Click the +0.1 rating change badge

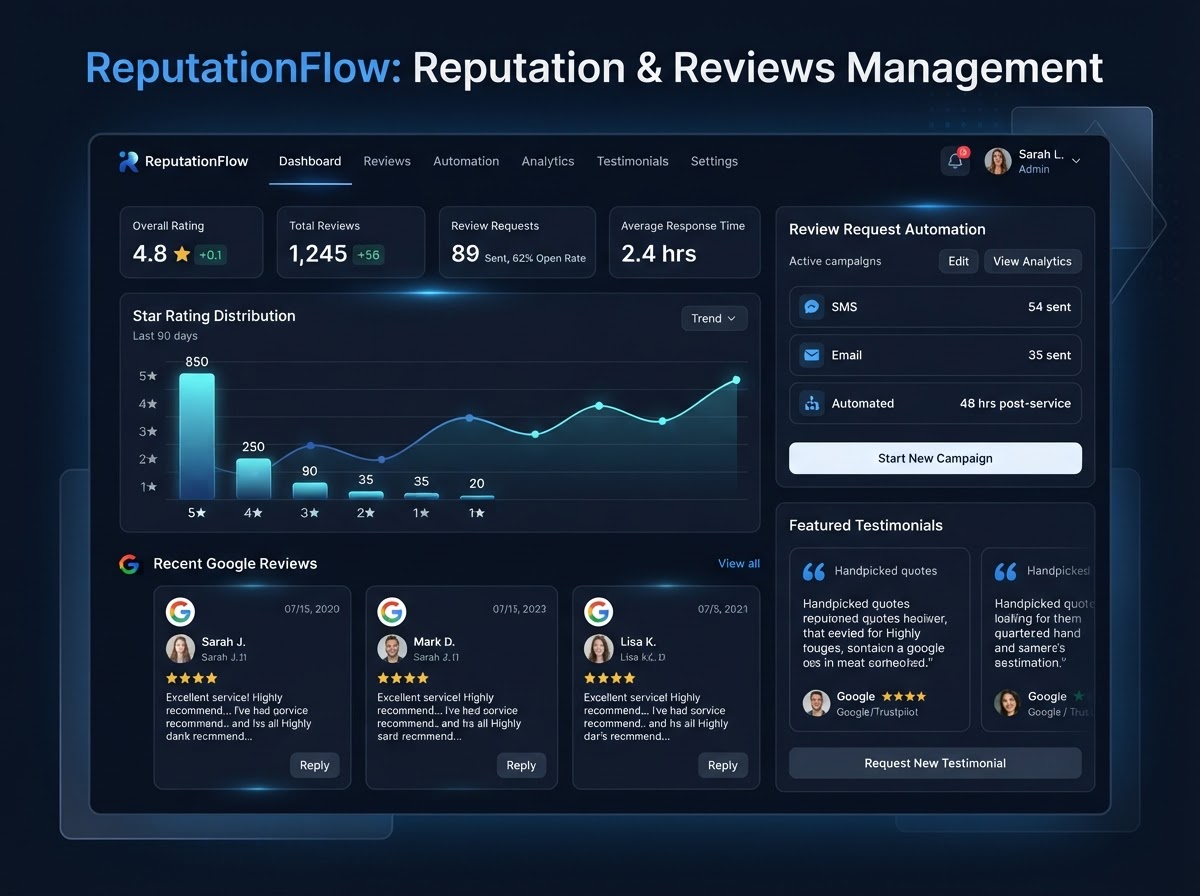coord(211,255)
